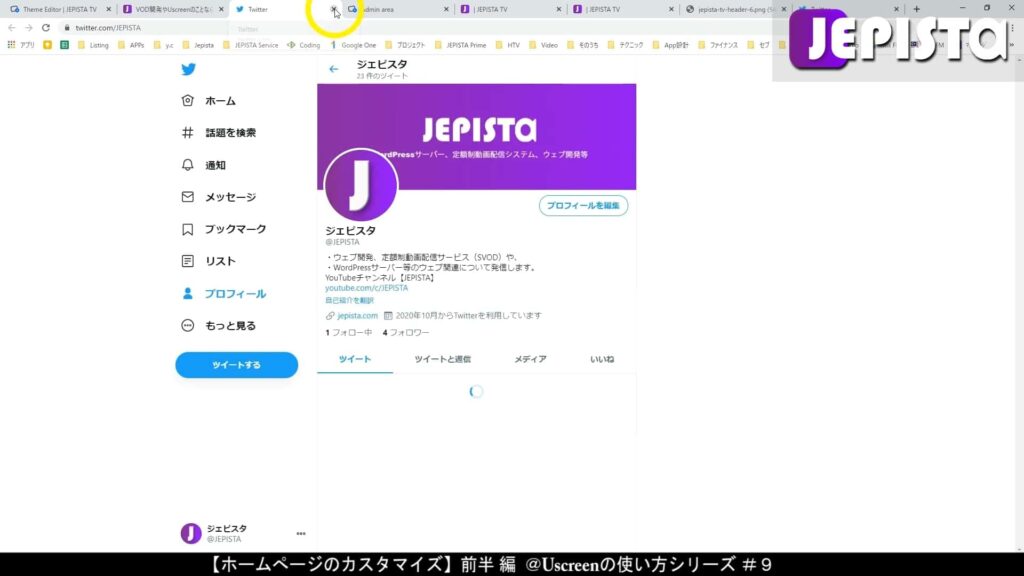Screen dimensions: 1024x576
Task: Click the bookmark ribbon icon
Action: click(187, 229)
